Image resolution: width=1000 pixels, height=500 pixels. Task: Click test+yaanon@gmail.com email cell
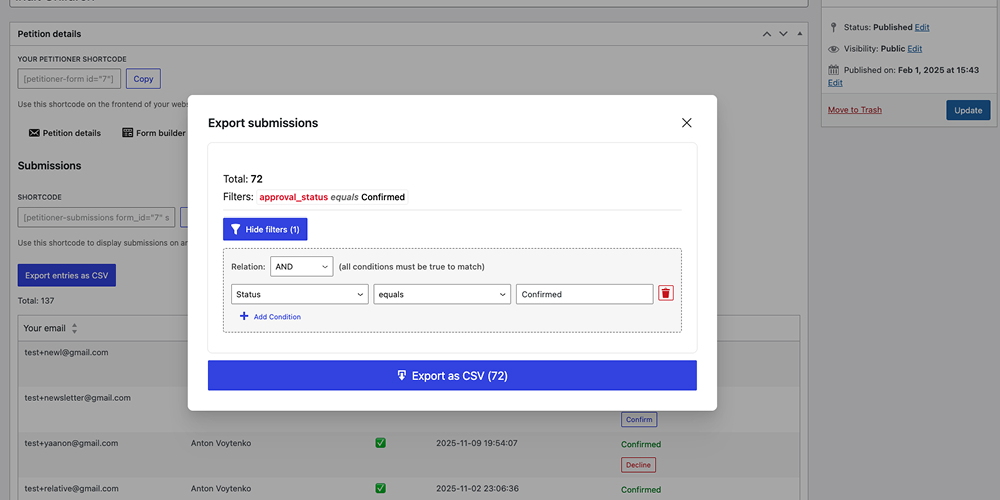pos(71,443)
